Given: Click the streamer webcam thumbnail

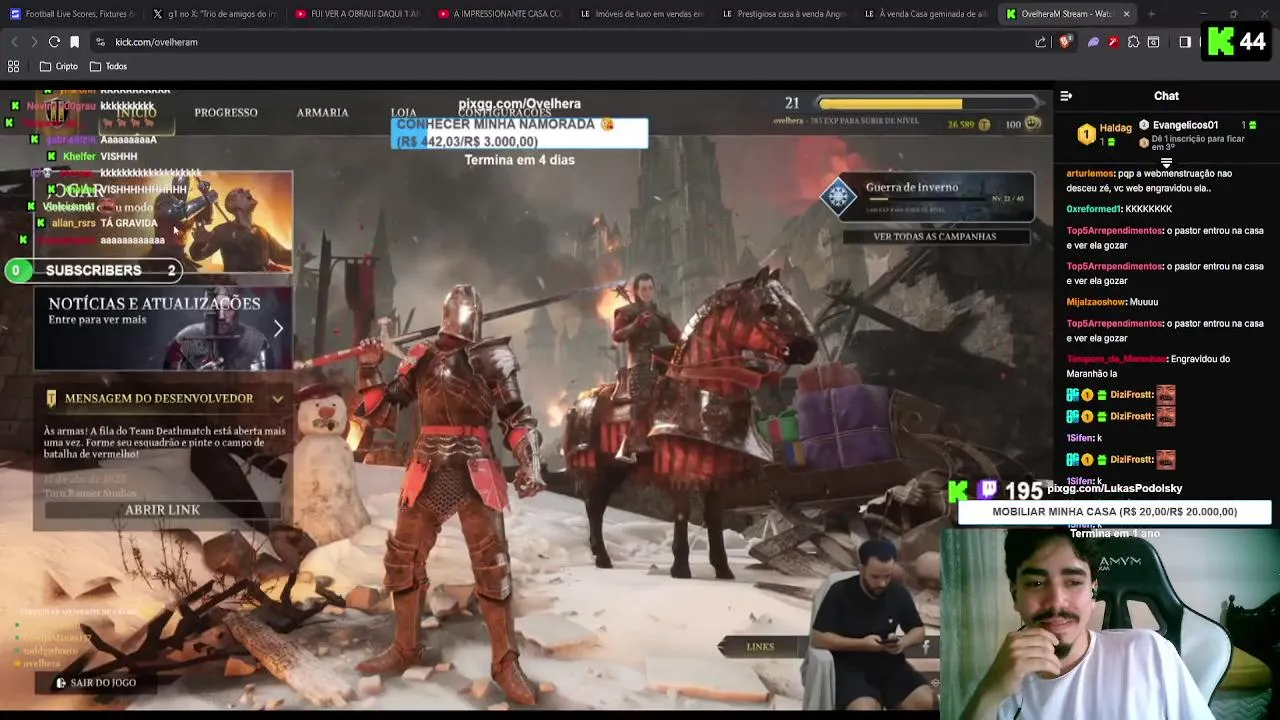Looking at the screenshot, I should pyautogui.click(x=1110, y=625).
